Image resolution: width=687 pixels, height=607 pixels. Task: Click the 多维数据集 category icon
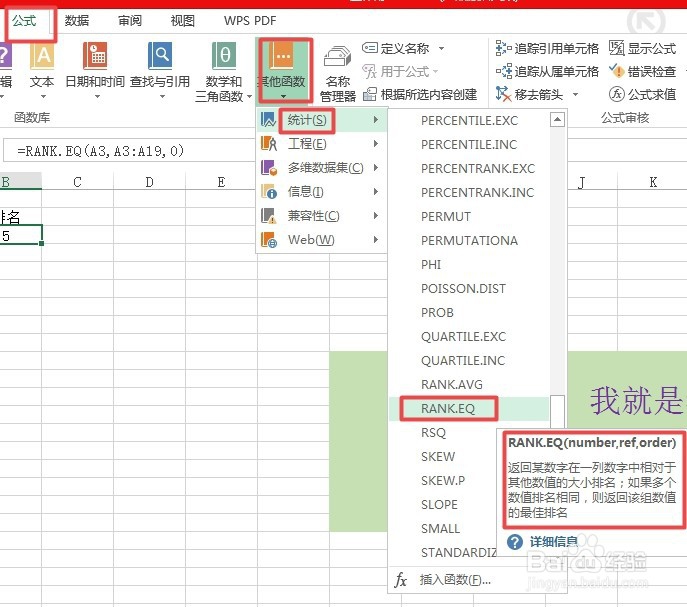(x=268, y=167)
